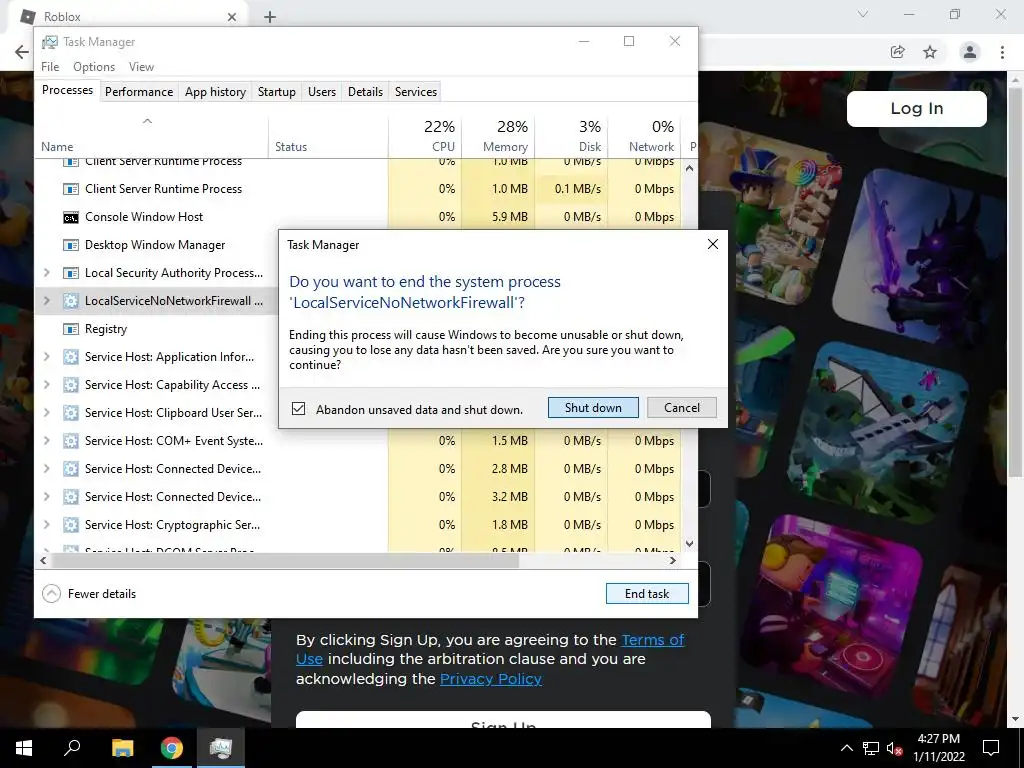The height and width of the screenshot is (768, 1024).
Task: Open the View menu in Task Manager
Action: (141, 67)
